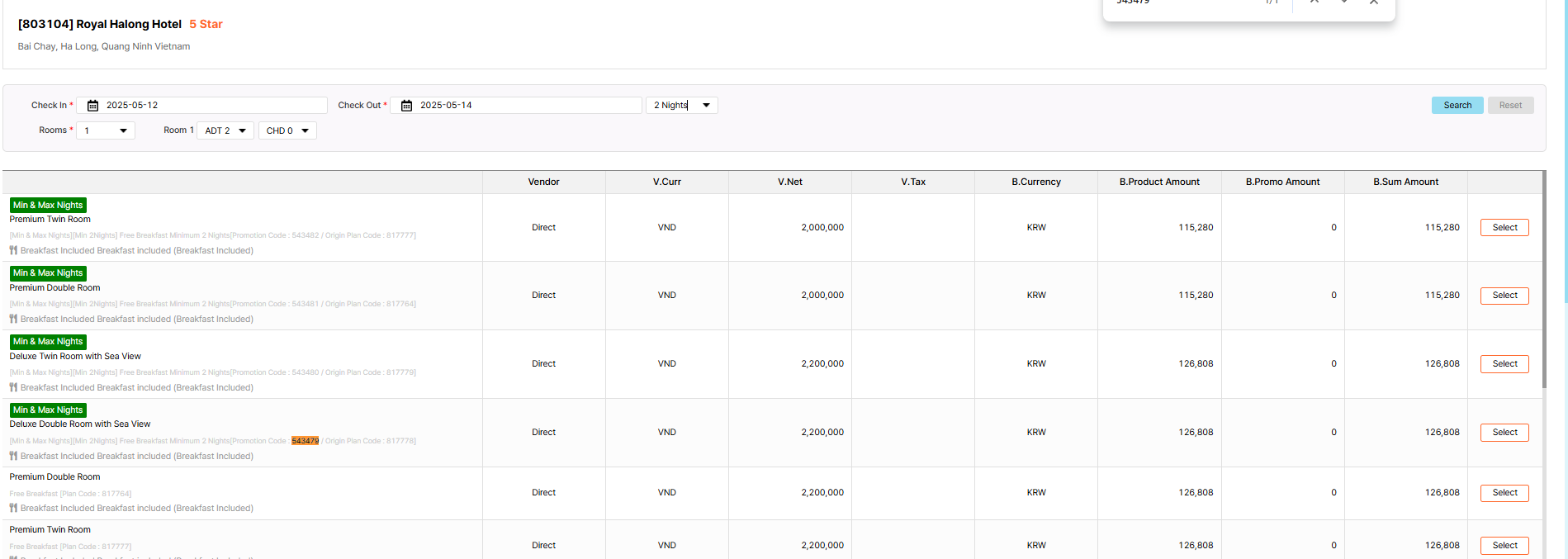Select the Premium Twin Room with promotion 543482
The width and height of the screenshot is (1568, 559).
[1504, 228]
